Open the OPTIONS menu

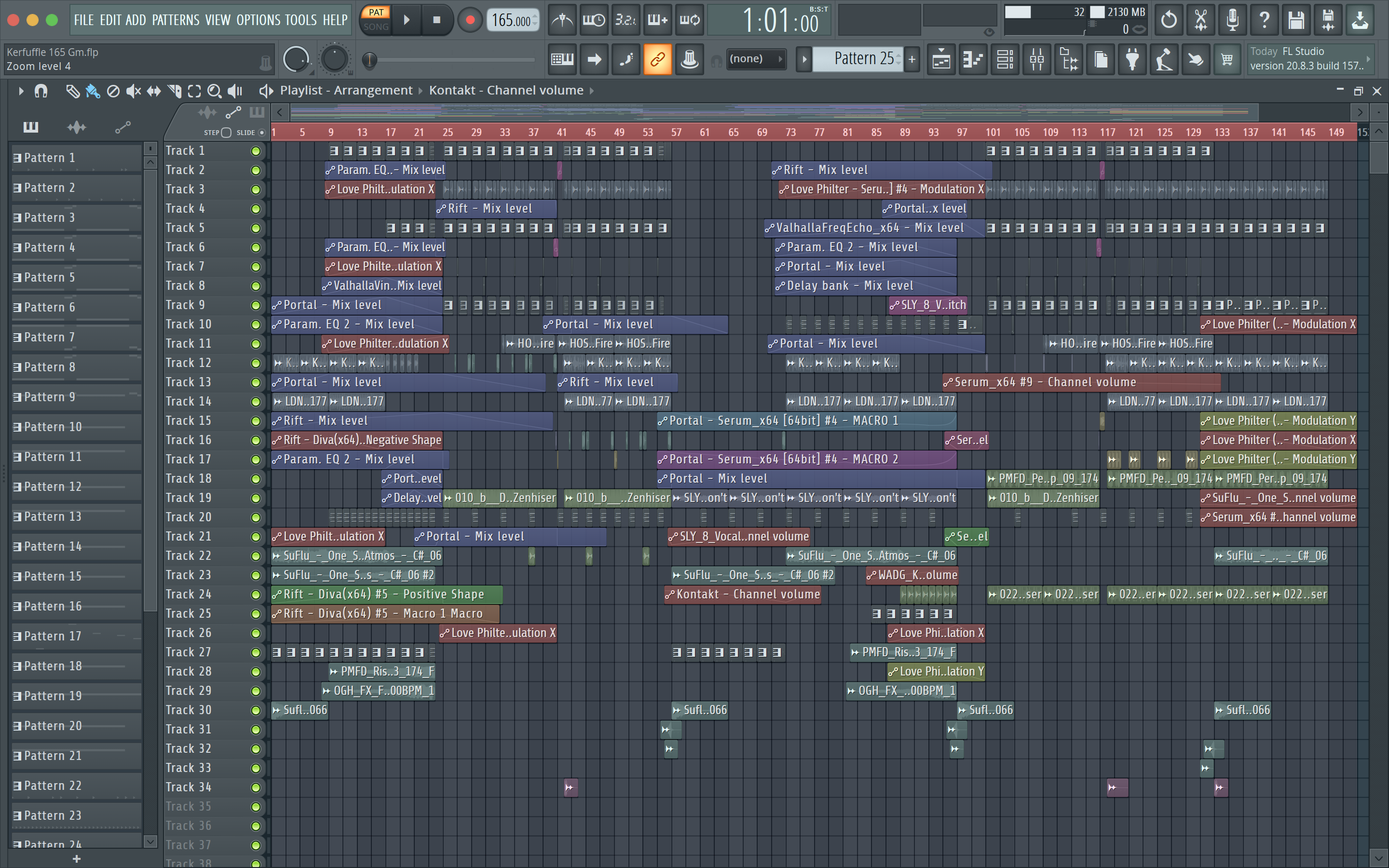point(259,20)
